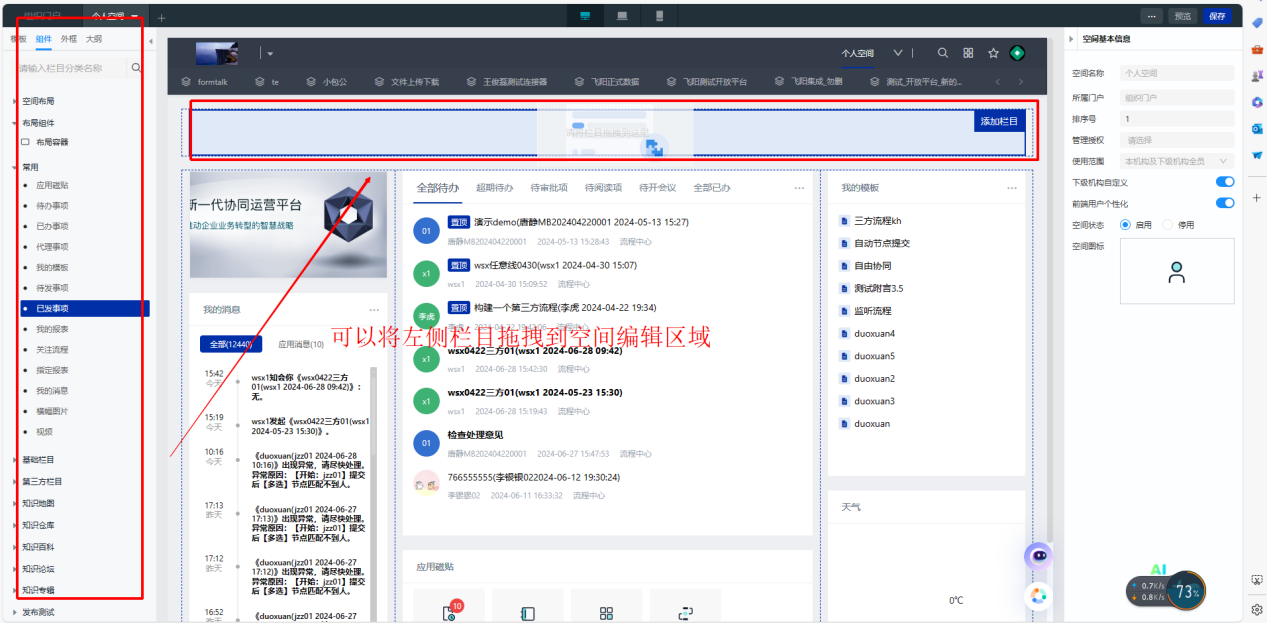This screenshot has height=623, width=1267.
Task: Collapse the 空间基本信息 panel triangle
Action: click(1072, 39)
